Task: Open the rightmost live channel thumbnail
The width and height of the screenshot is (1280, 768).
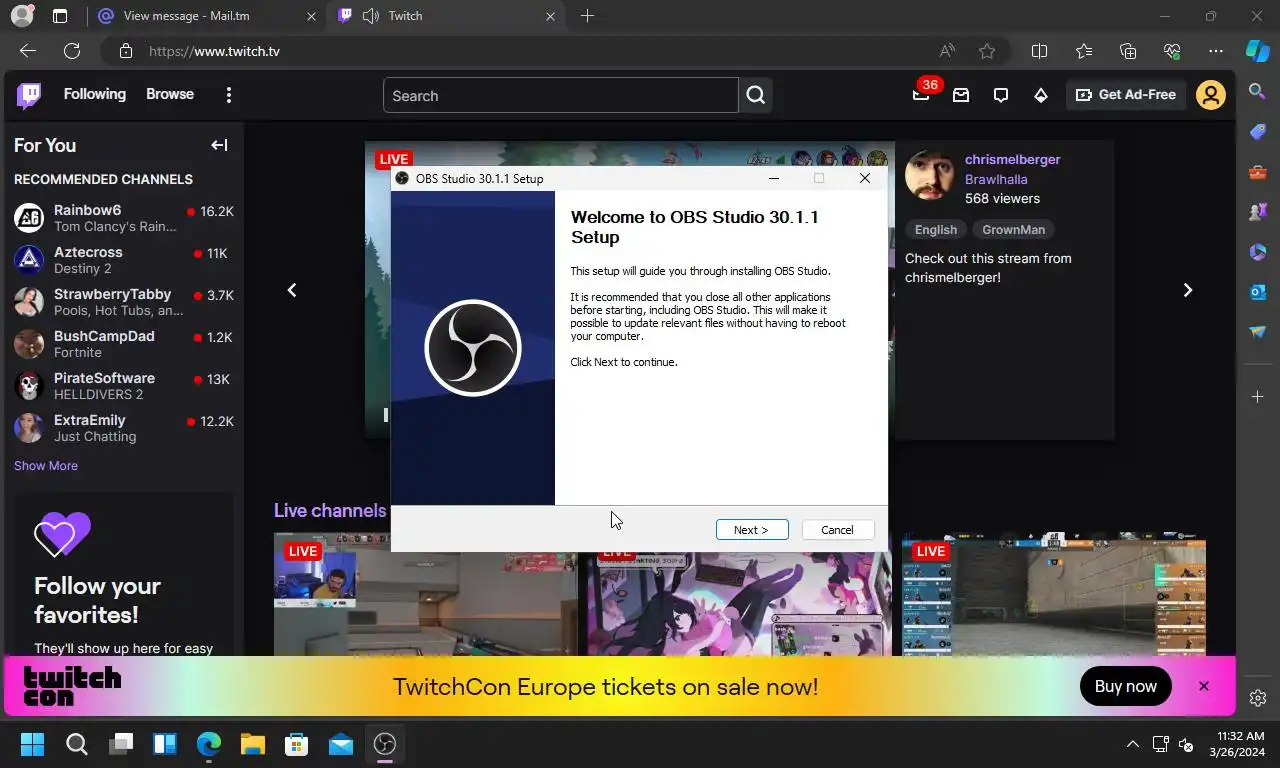Action: [x=1054, y=594]
